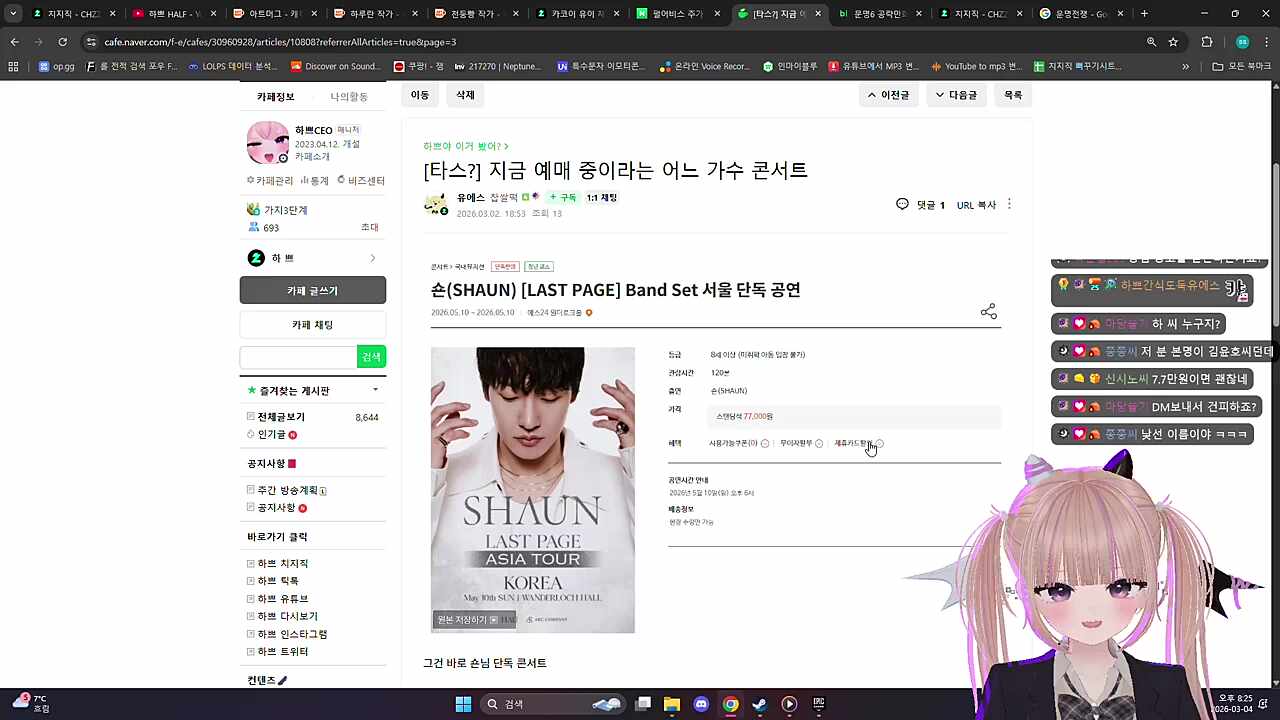
Task: Click the browser page reload icon
Action: [x=62, y=42]
